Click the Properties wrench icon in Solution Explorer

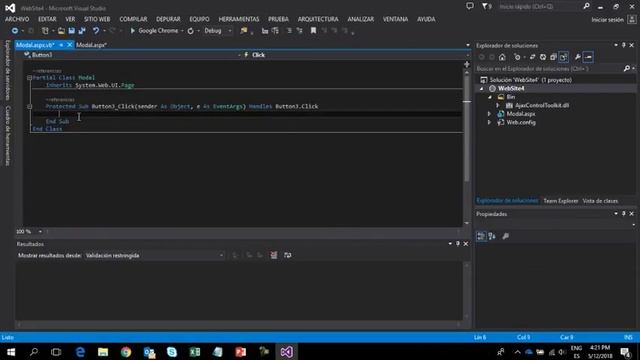tap(578, 57)
